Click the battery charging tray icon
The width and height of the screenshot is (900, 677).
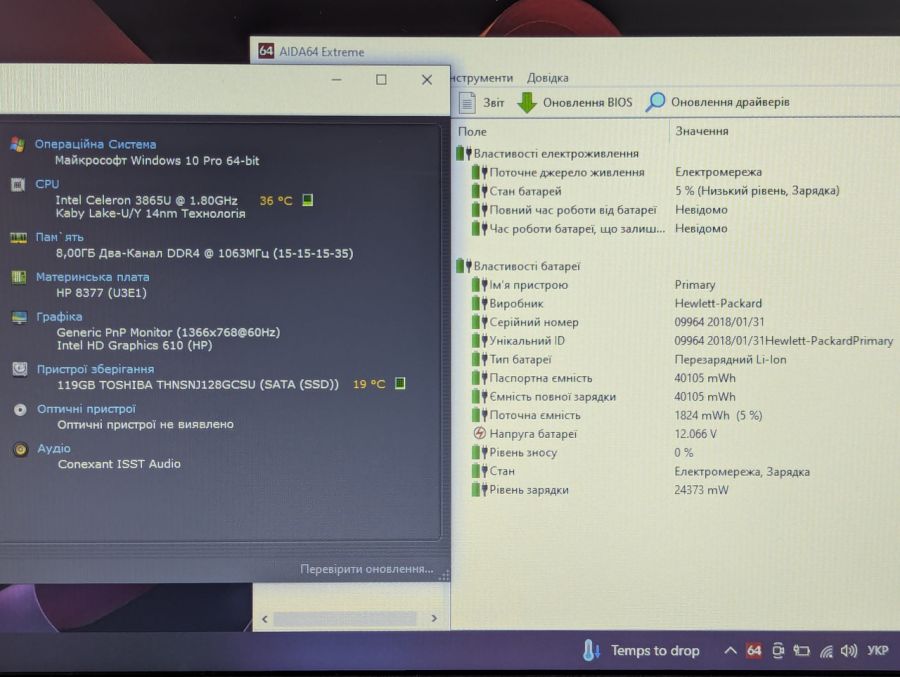(x=801, y=651)
